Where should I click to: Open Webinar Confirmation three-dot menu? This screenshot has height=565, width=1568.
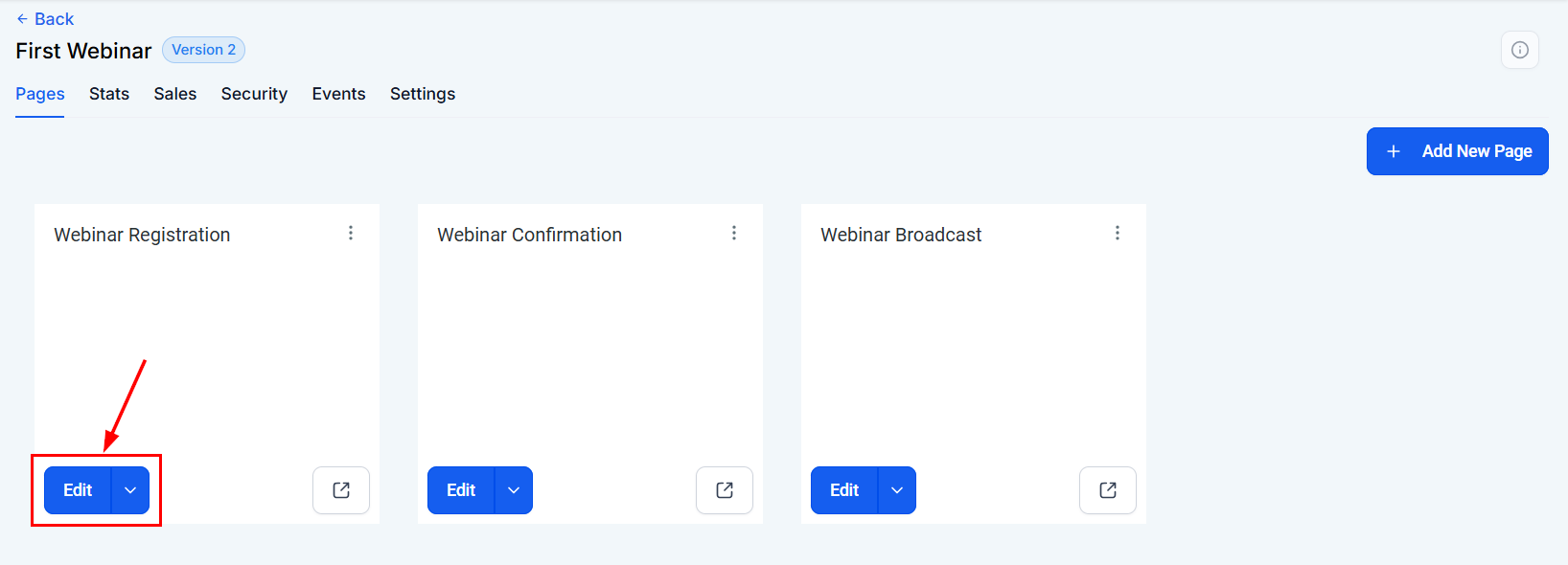point(734,233)
